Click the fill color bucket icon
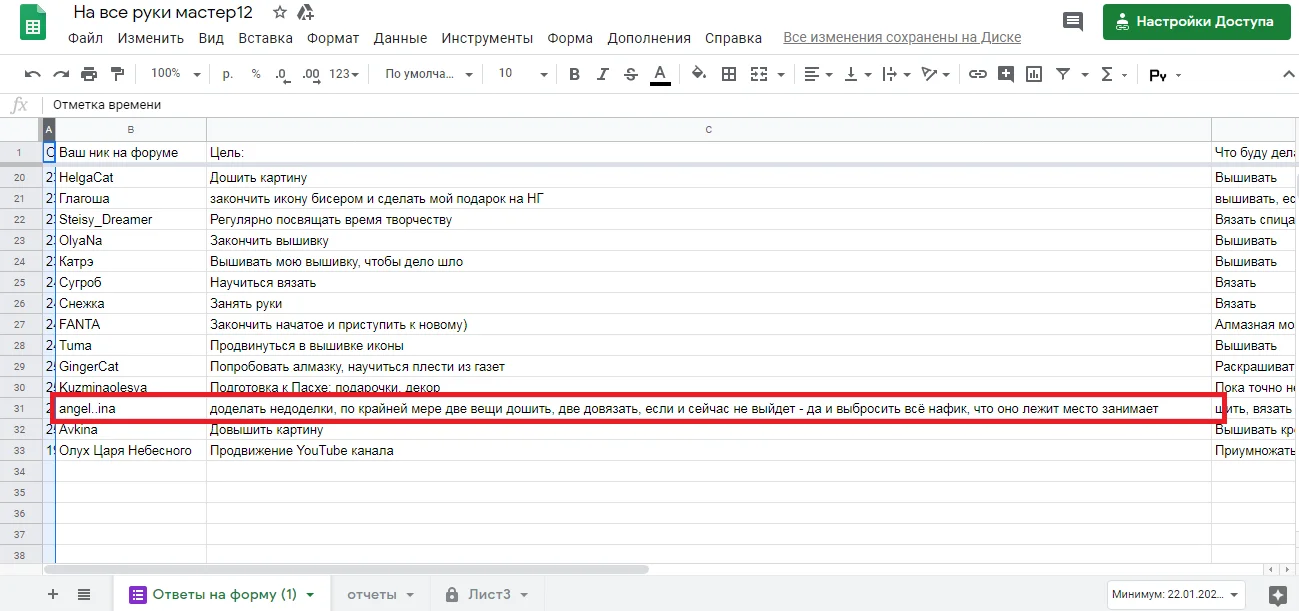This screenshot has width=1299, height=611. pos(699,74)
